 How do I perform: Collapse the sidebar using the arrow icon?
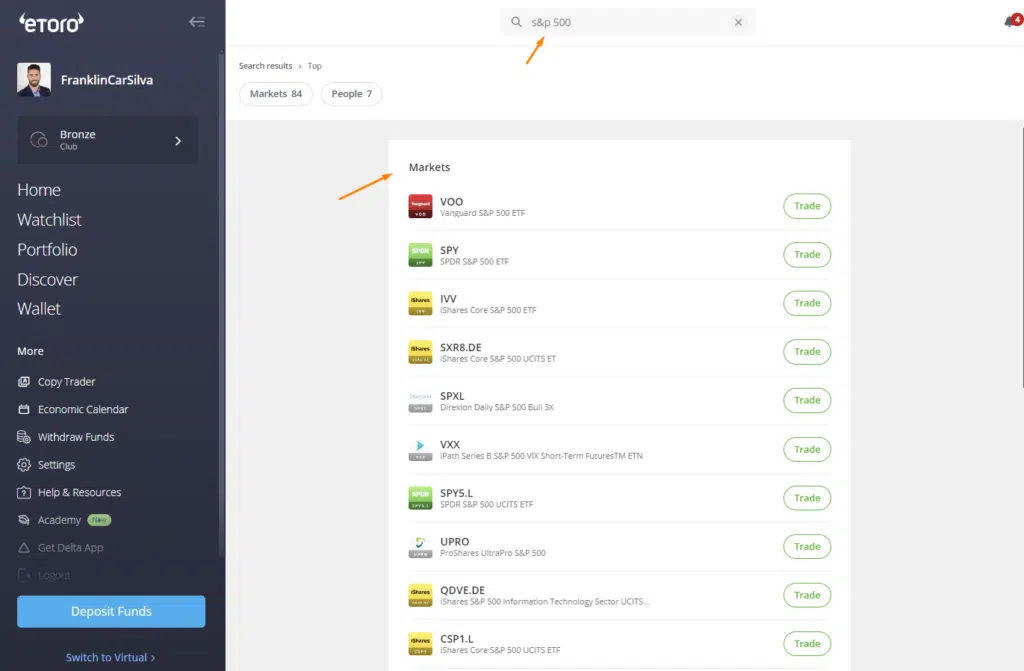(197, 22)
